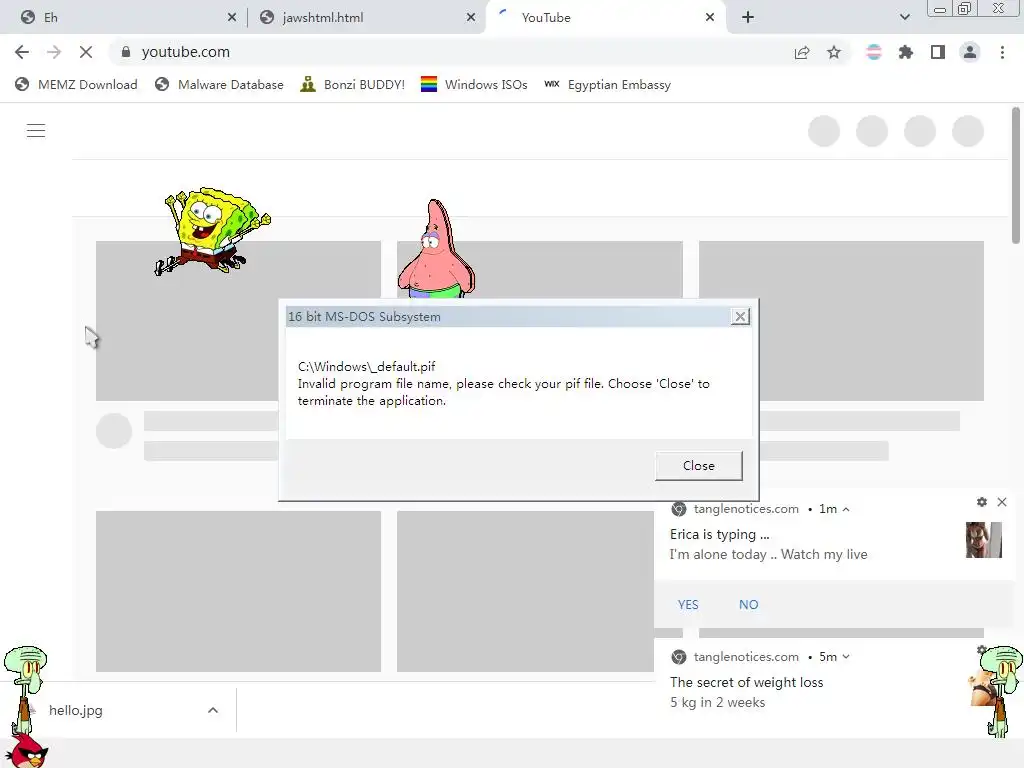Click the forward navigation arrow

tap(54, 52)
